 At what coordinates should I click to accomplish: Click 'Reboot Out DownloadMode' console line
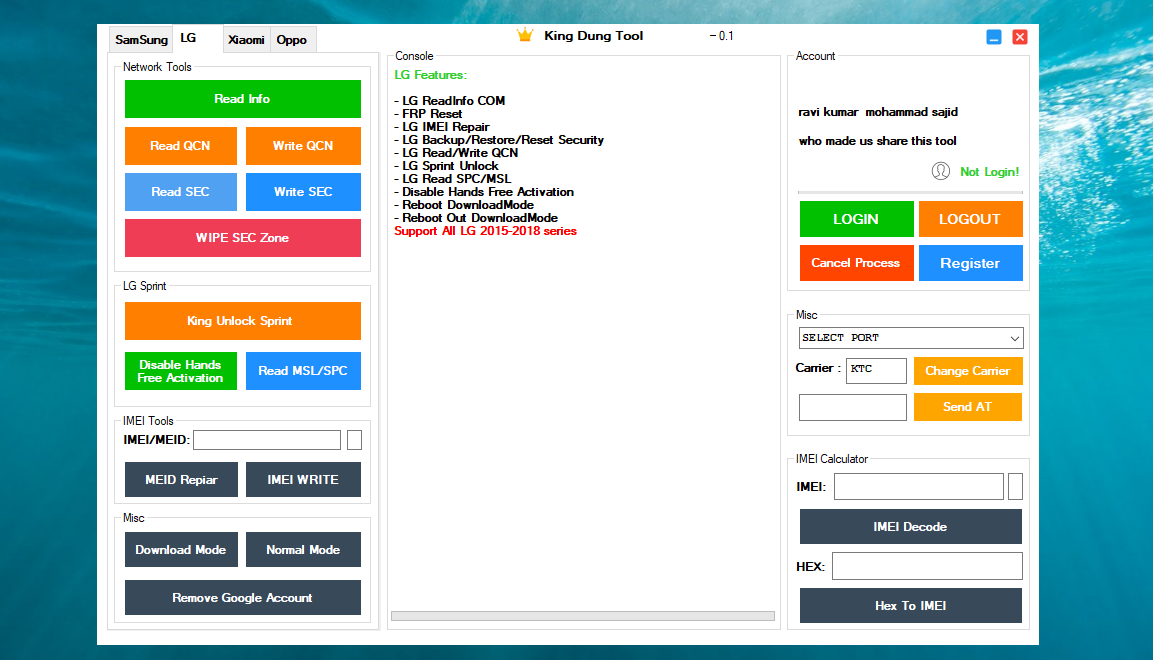pyautogui.click(x=476, y=218)
